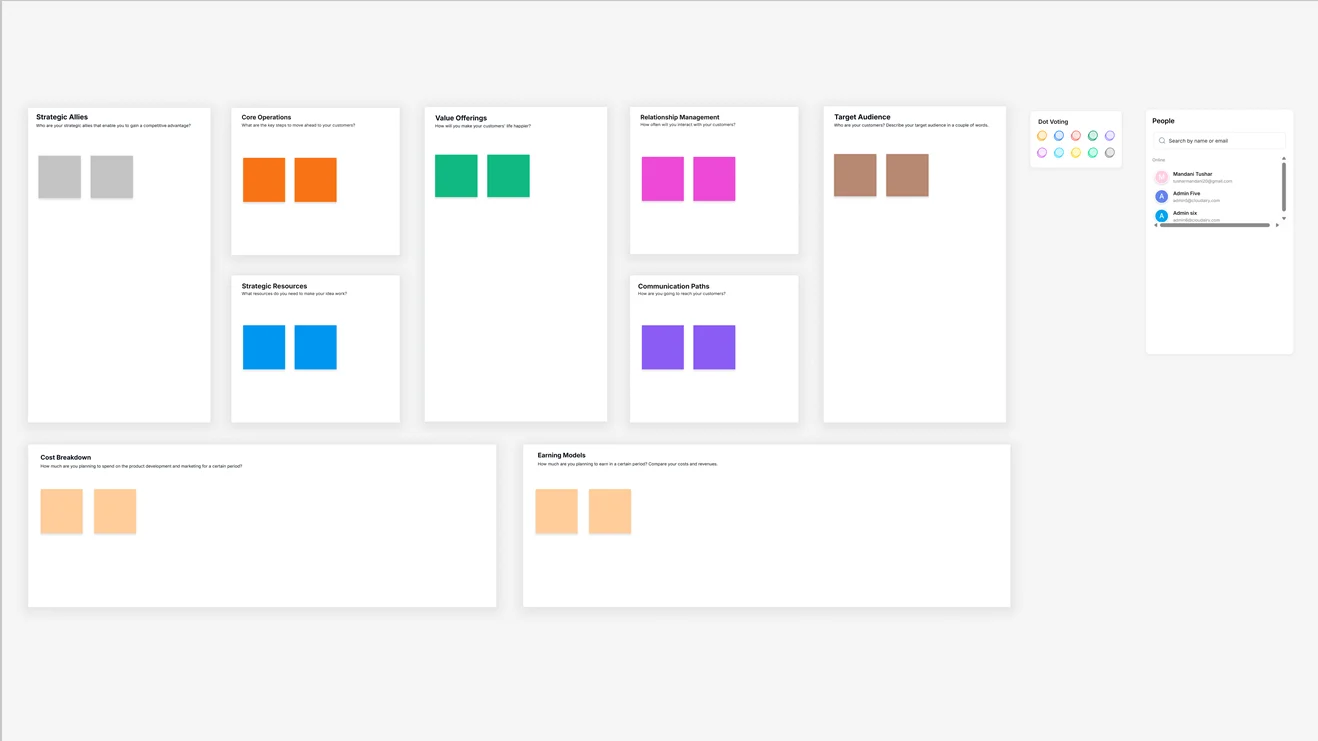Select a green sticky note in Value Offerings
1318x741 pixels.
point(456,174)
